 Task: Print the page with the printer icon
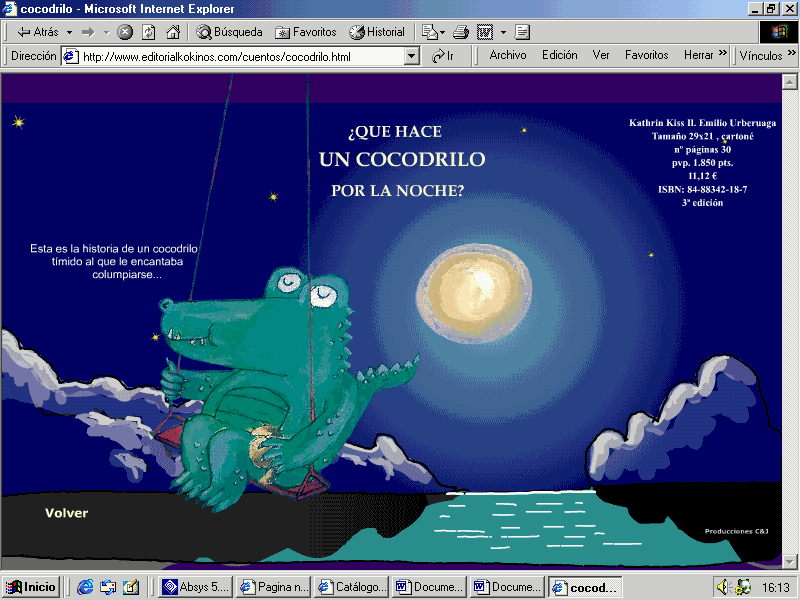tap(461, 32)
